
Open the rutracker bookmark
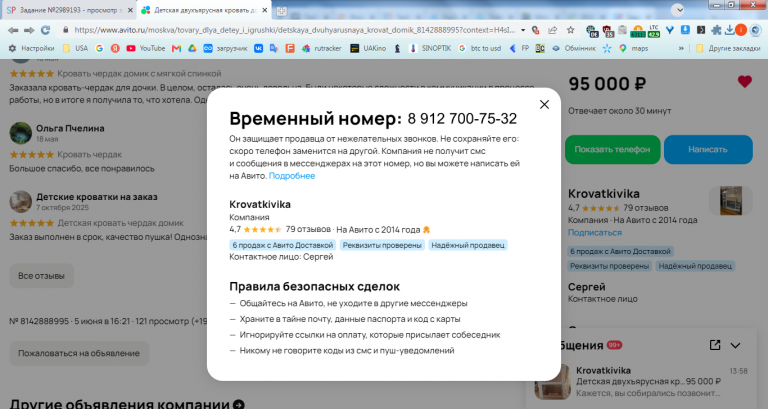(322, 48)
